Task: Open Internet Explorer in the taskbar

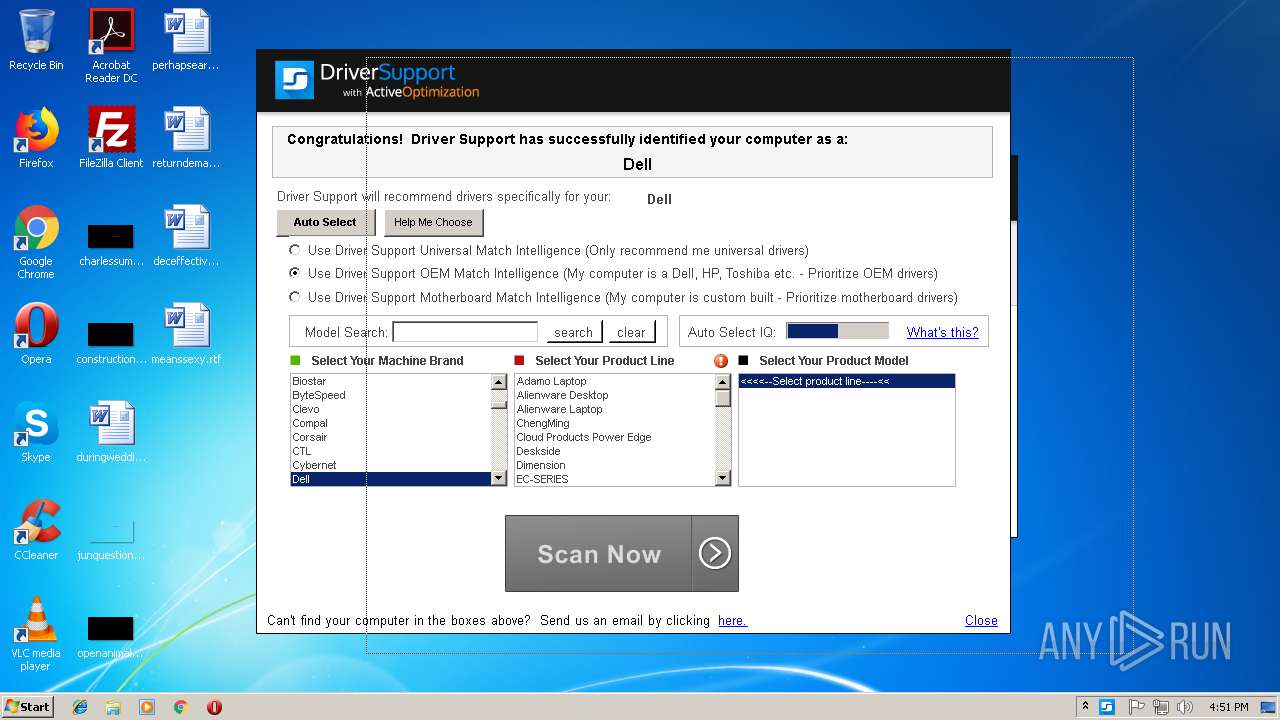Action: pyautogui.click(x=80, y=707)
